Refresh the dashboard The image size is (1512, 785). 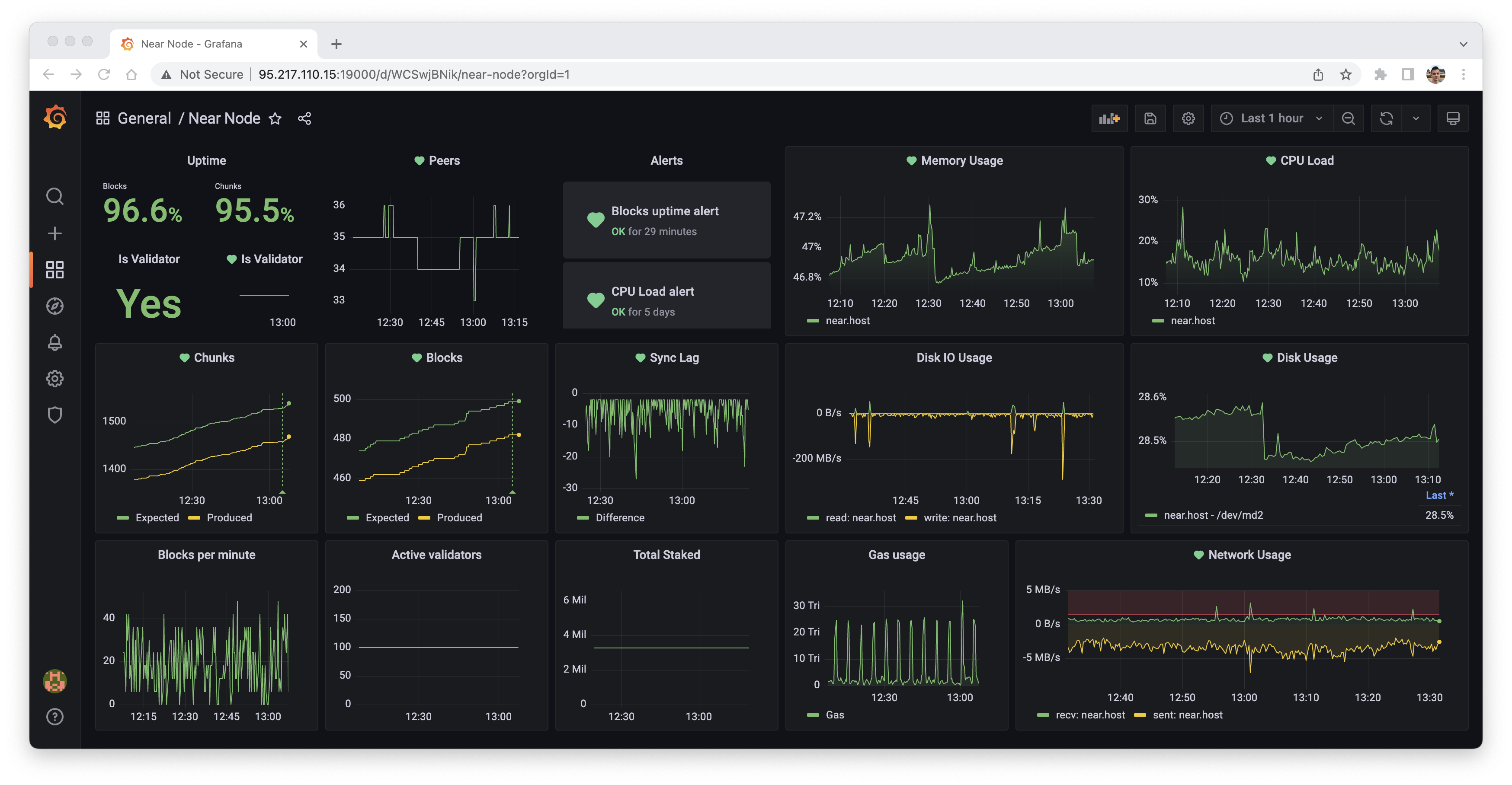(1387, 118)
